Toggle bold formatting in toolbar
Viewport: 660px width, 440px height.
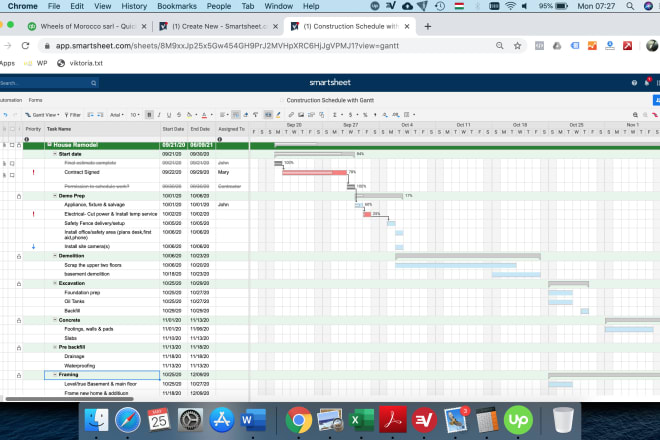coord(149,115)
